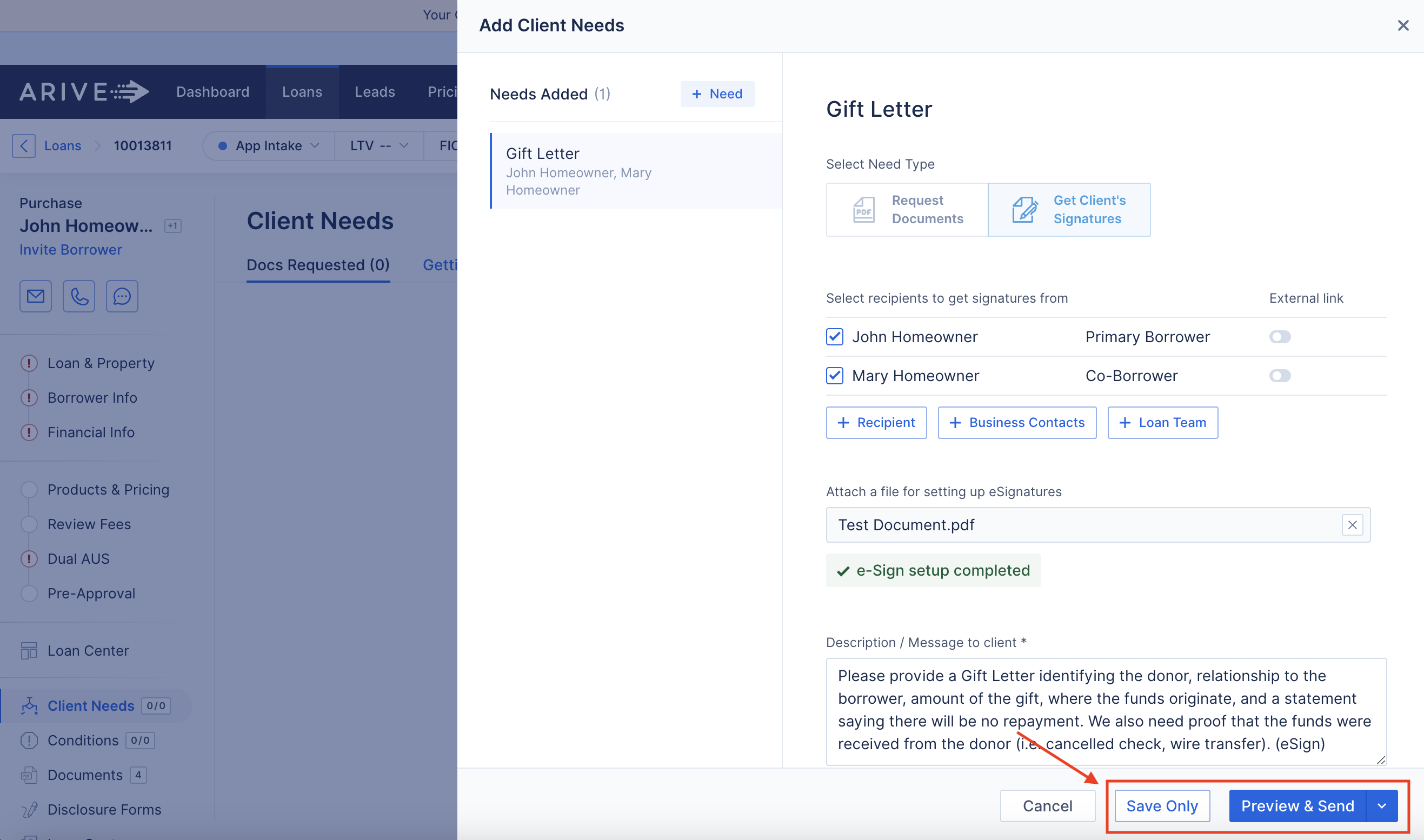Click the back arrow beside Loans breadcrumb
The width and height of the screenshot is (1424, 840).
tap(24, 145)
